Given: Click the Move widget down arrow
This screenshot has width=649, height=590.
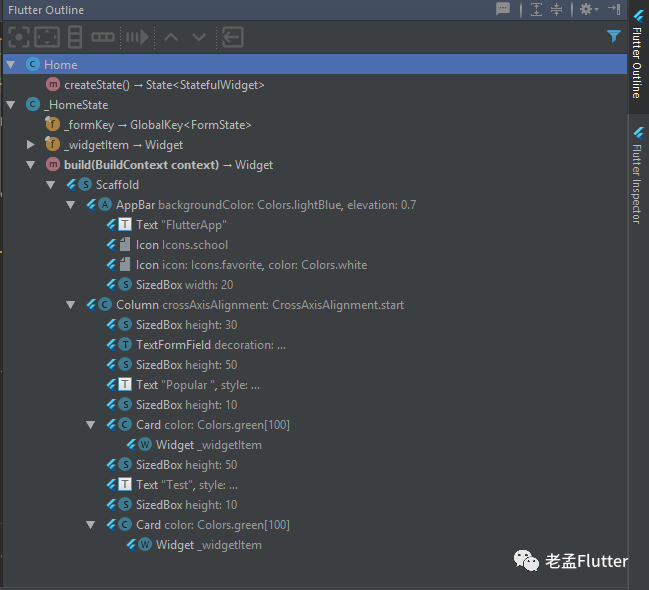Looking at the screenshot, I should pos(199,37).
